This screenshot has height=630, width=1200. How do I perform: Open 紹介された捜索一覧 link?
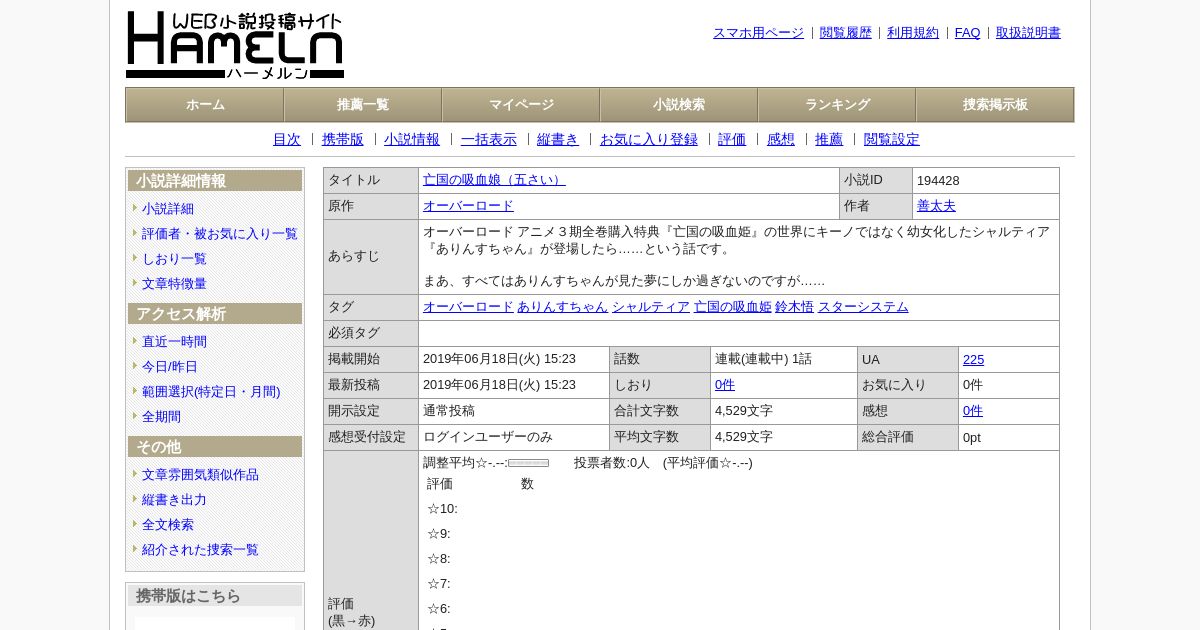point(200,550)
